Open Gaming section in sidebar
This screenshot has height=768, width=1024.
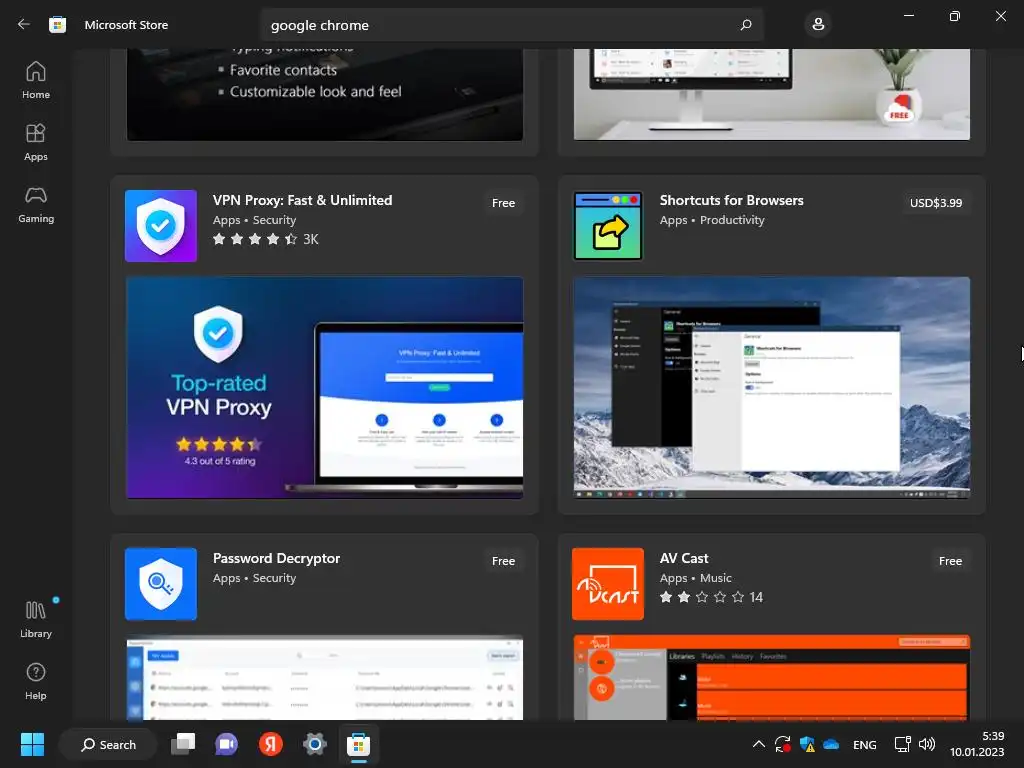(36, 205)
